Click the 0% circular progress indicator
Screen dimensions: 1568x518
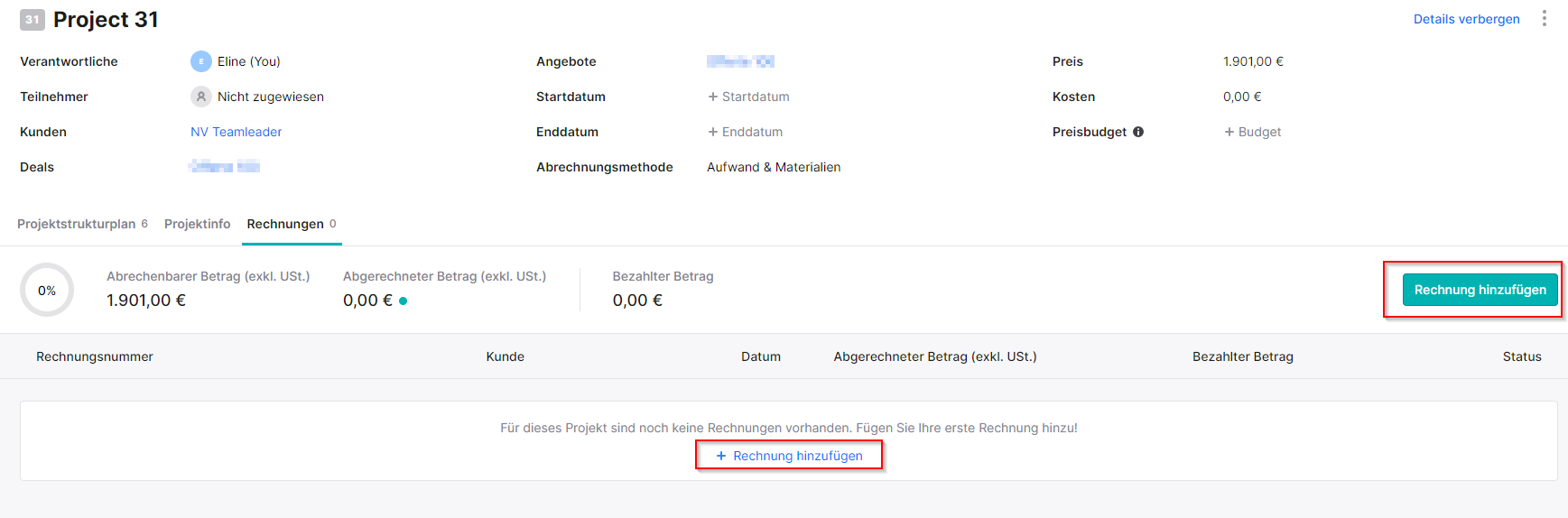47,290
